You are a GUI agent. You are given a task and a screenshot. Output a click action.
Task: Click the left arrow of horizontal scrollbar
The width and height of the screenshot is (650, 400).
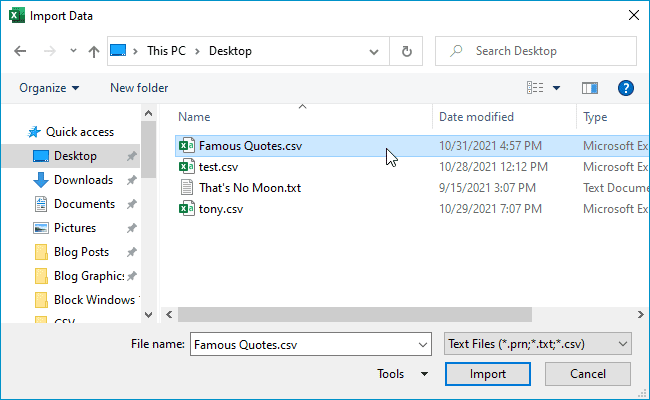pos(169,315)
